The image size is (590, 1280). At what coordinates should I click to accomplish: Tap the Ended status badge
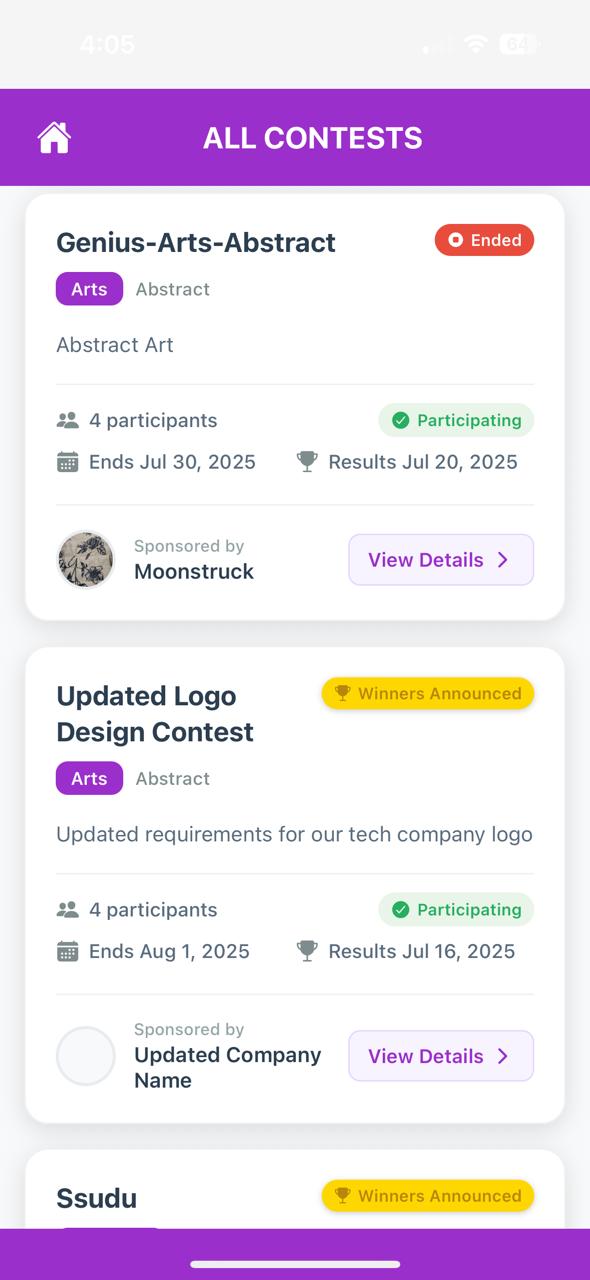(484, 240)
